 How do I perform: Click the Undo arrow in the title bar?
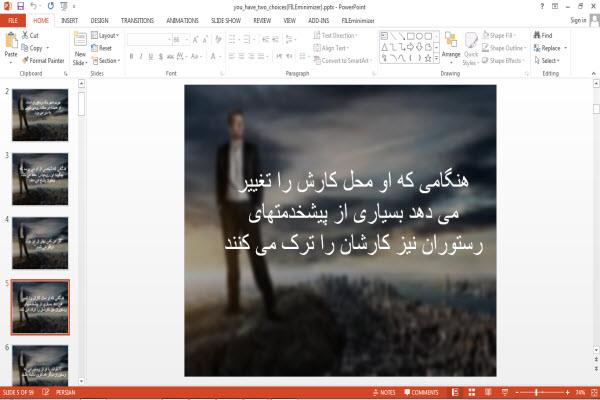[34, 6]
